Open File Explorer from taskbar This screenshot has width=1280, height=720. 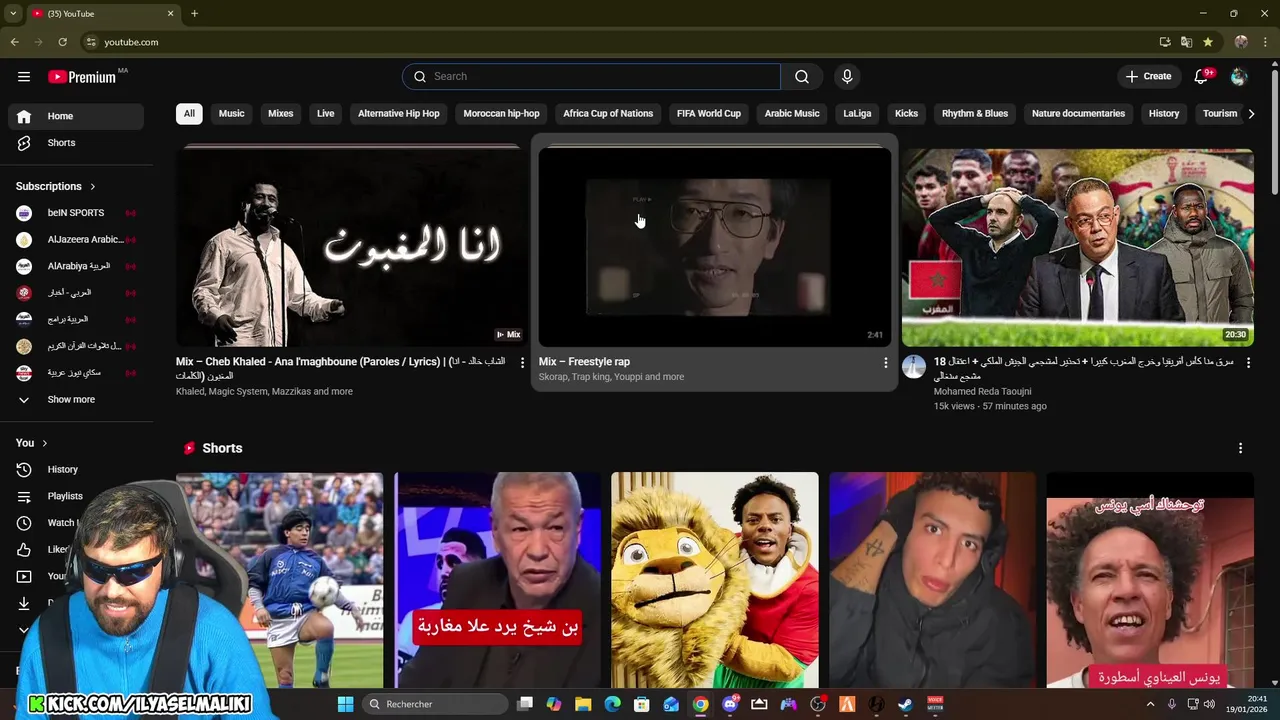tap(583, 704)
